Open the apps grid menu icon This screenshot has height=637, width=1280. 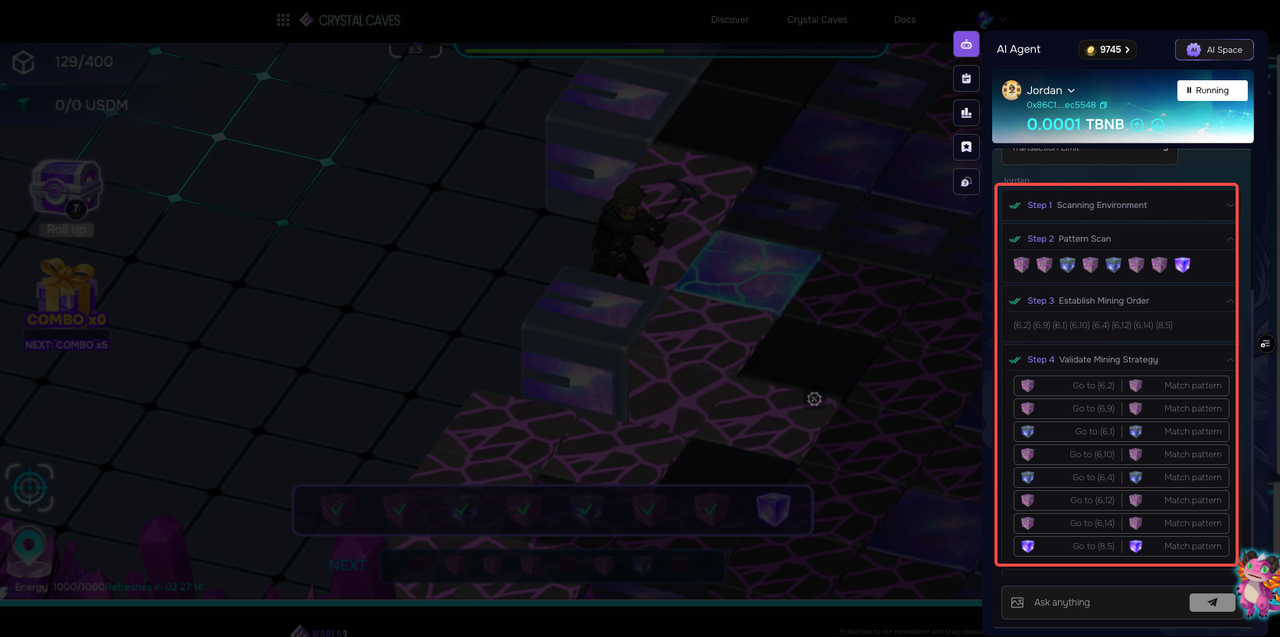(283, 20)
